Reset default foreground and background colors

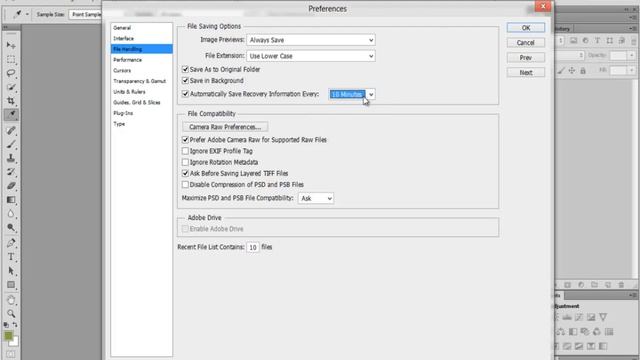point(6,325)
